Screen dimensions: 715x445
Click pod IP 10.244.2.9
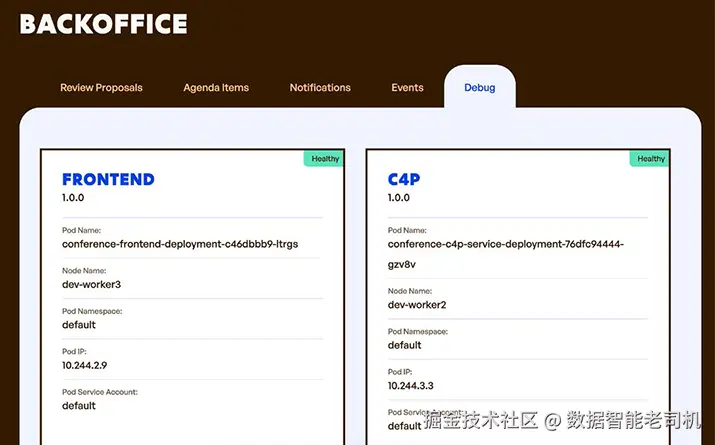(x=85, y=365)
